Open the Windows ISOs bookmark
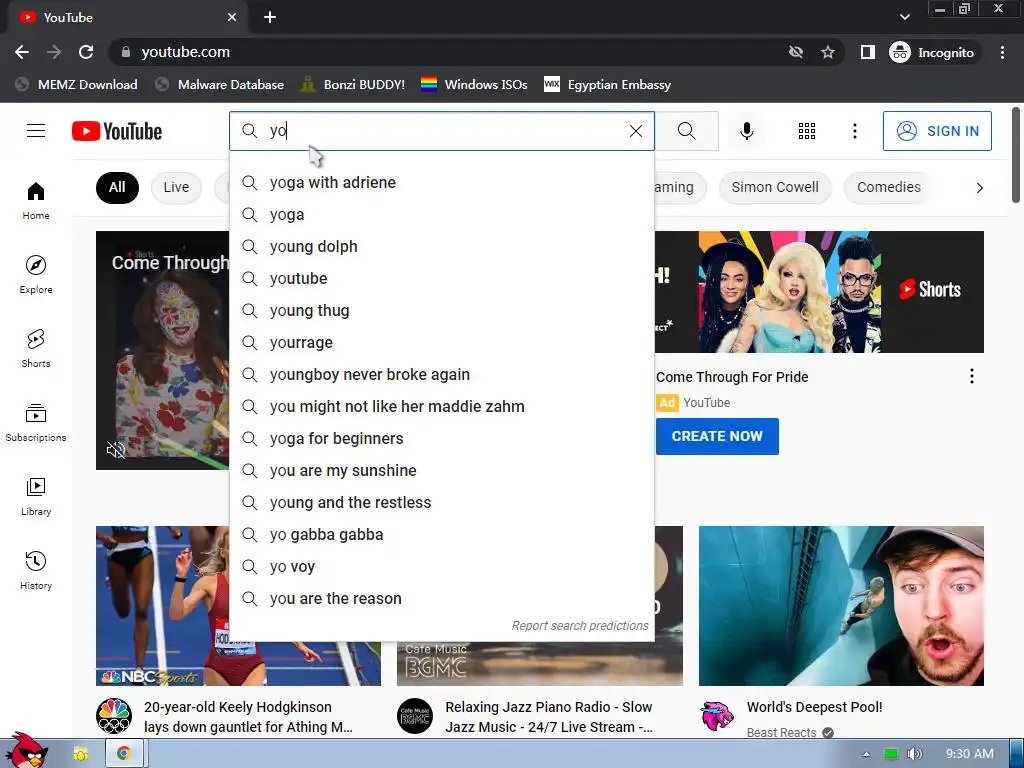 (x=474, y=84)
